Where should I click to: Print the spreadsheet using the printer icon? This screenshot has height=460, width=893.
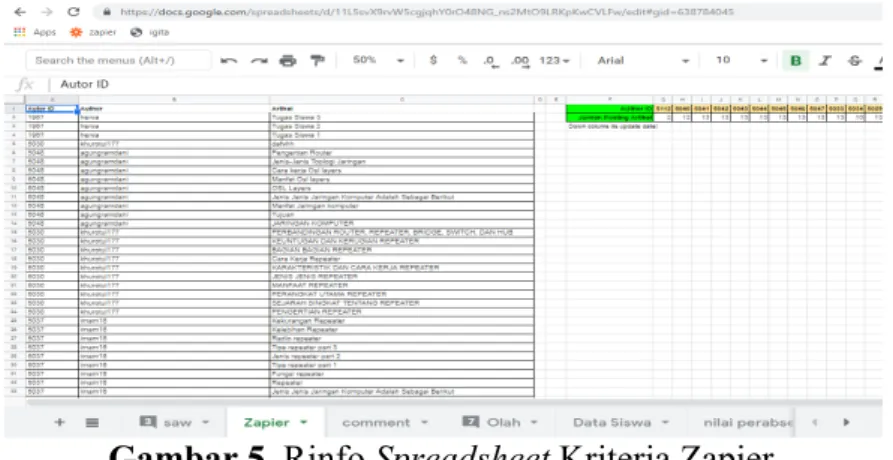click(288, 60)
